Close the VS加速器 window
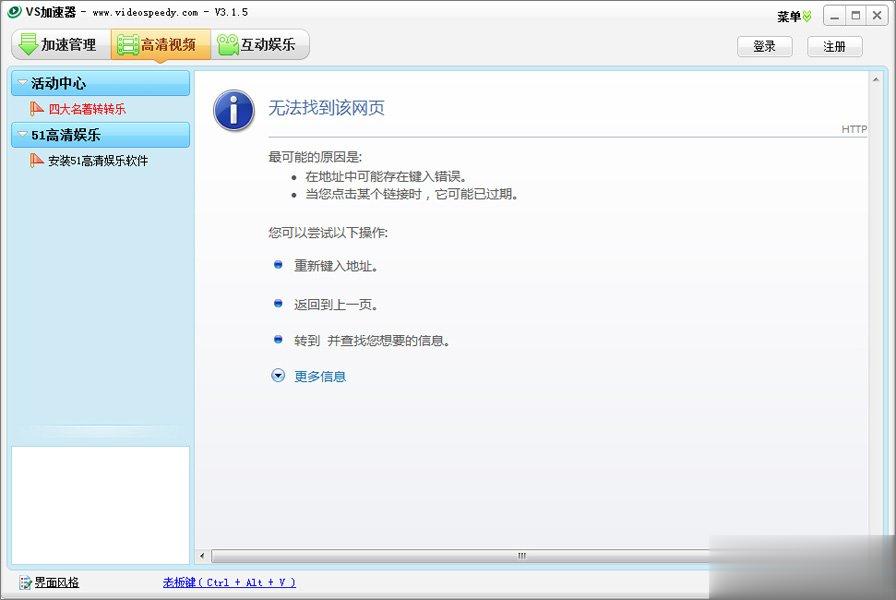 [x=877, y=16]
